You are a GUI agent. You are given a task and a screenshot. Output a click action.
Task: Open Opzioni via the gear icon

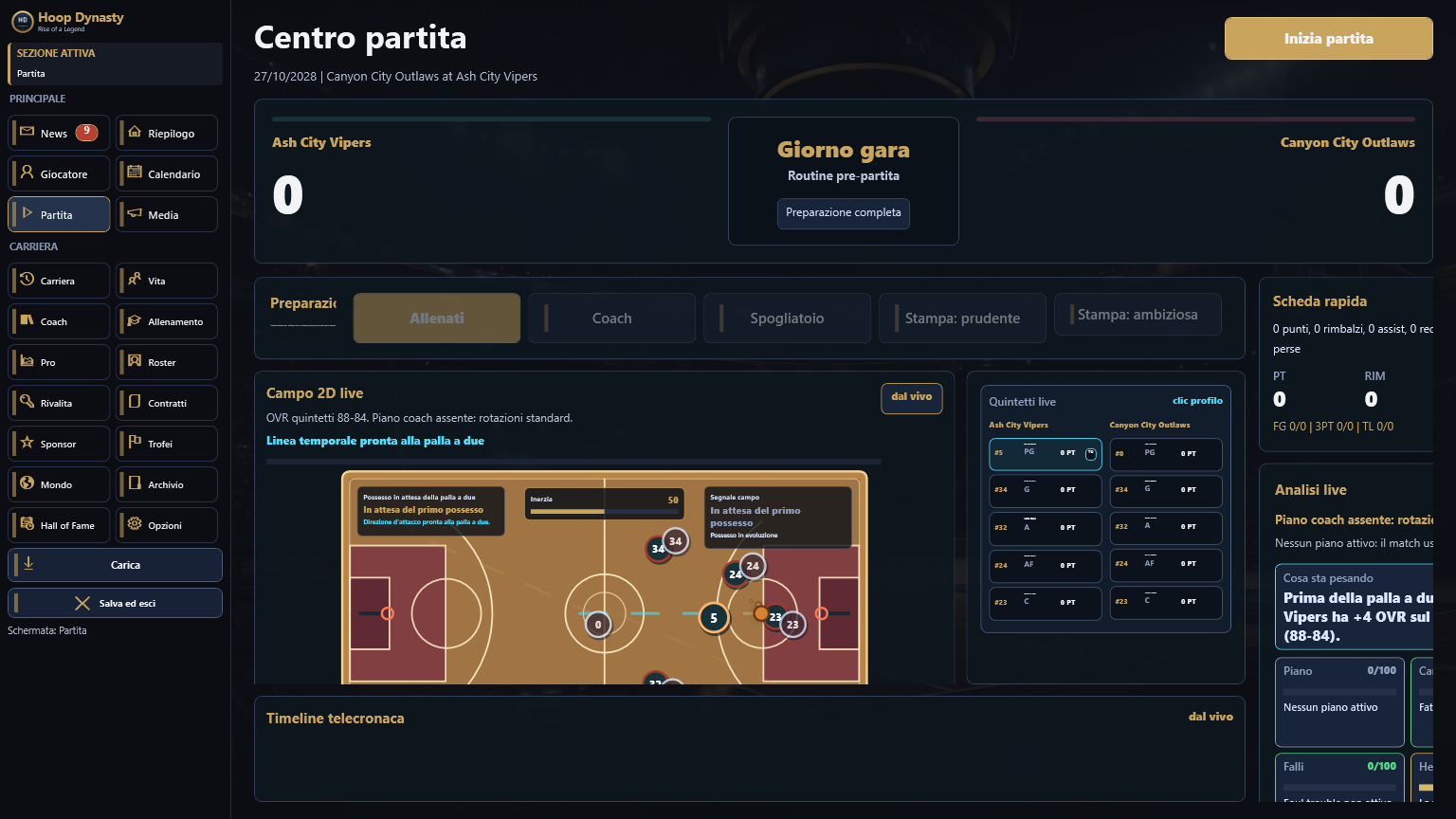tap(135, 524)
